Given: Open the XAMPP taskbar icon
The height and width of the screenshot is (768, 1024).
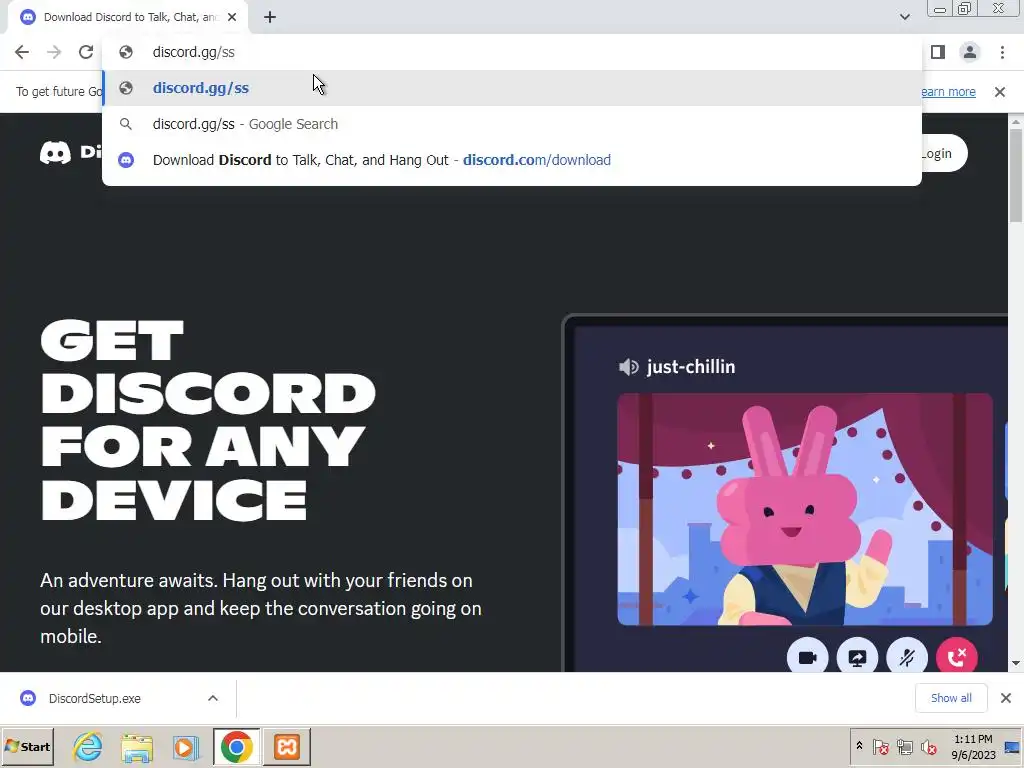Looking at the screenshot, I should coord(287,747).
